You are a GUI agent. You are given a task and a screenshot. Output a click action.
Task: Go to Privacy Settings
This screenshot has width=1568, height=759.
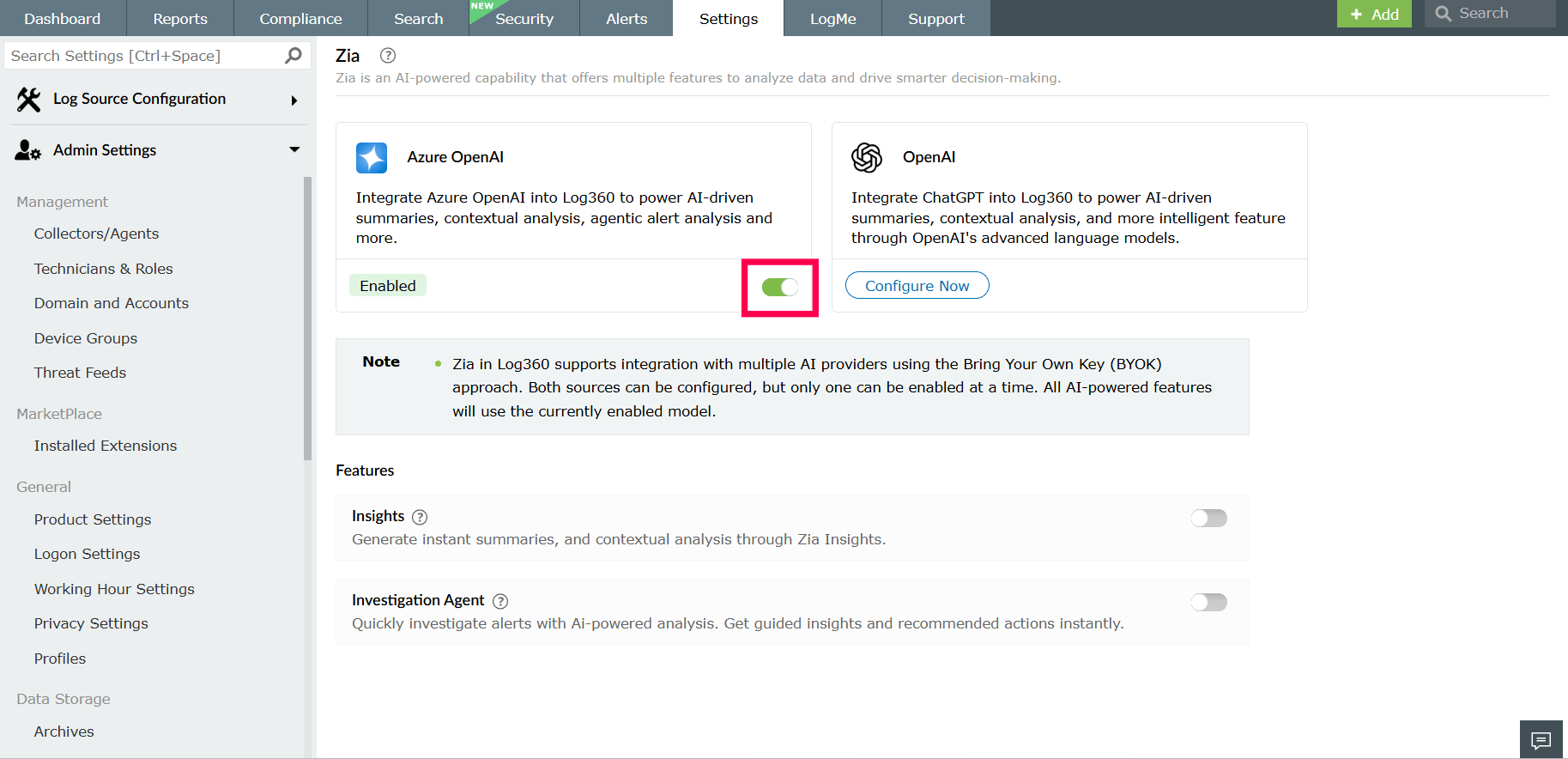[91, 623]
